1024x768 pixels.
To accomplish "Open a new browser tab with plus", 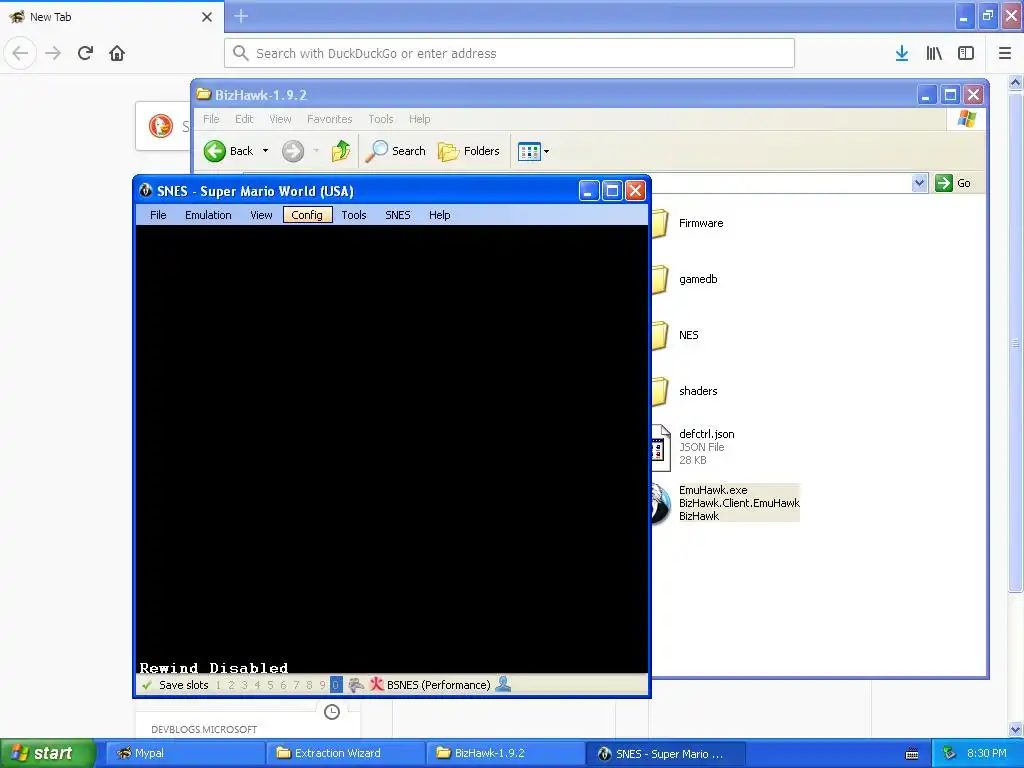I will point(241,16).
